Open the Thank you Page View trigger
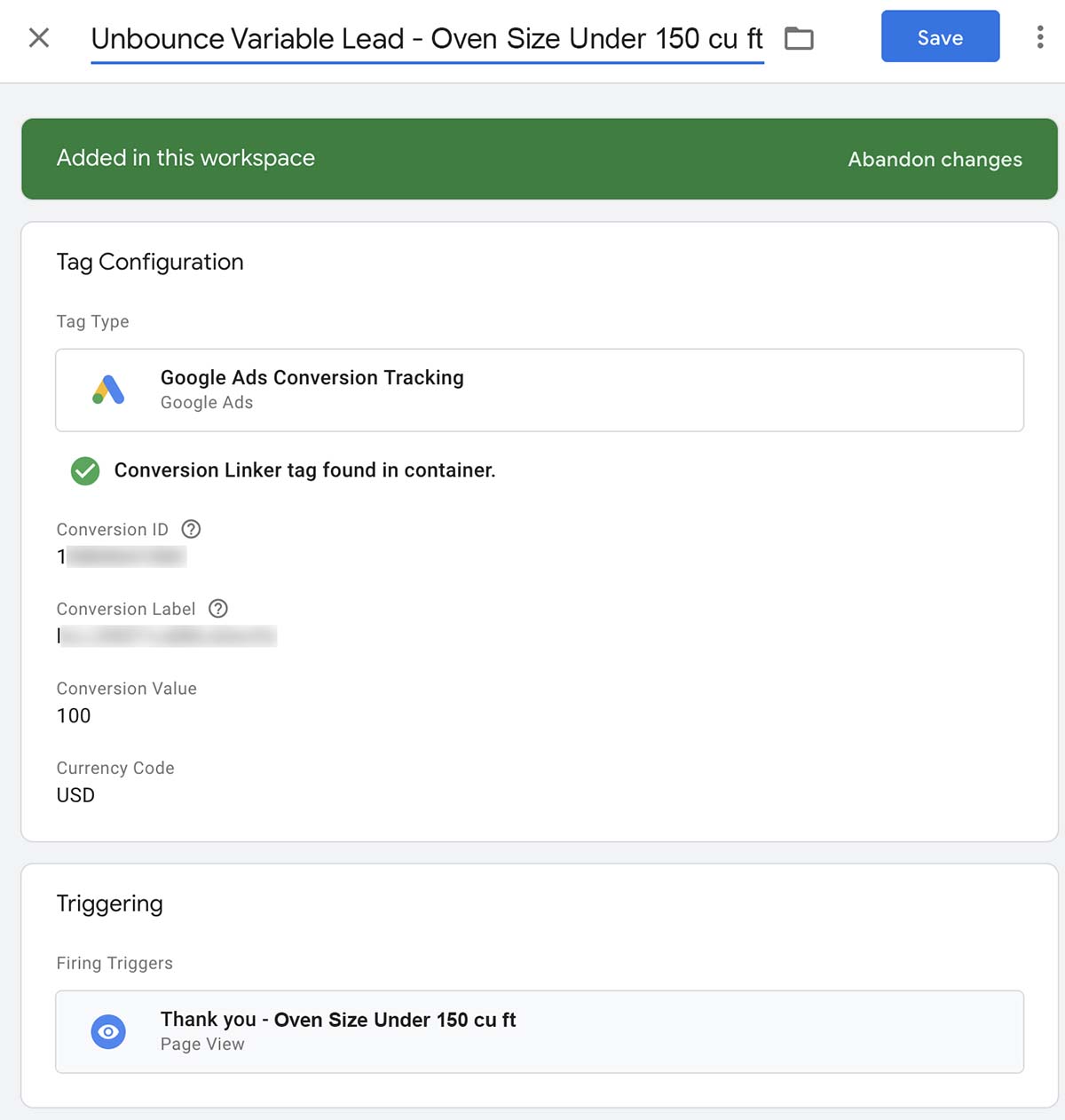The height and width of the screenshot is (1120, 1065). coord(540,1032)
